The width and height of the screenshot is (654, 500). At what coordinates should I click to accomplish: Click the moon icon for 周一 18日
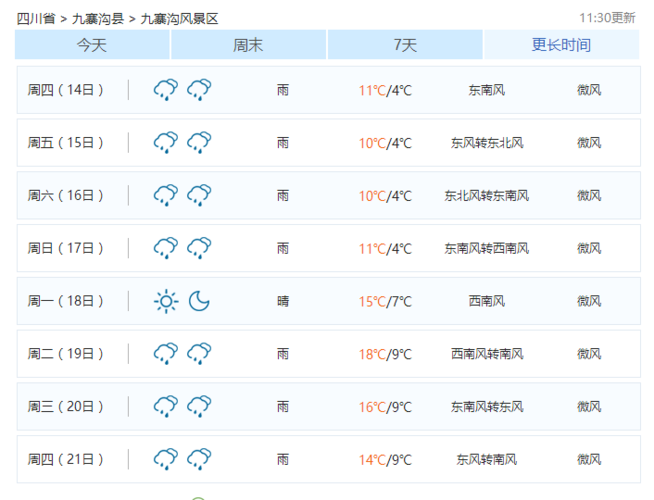click(199, 301)
